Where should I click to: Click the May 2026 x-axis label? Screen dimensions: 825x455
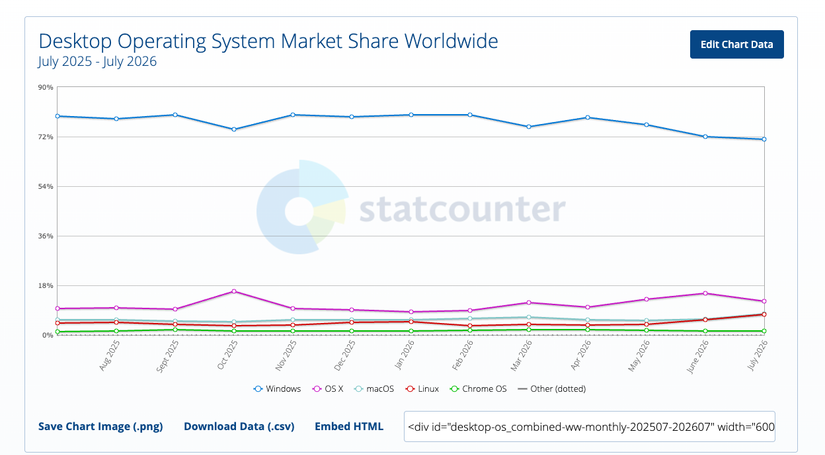(x=639, y=356)
